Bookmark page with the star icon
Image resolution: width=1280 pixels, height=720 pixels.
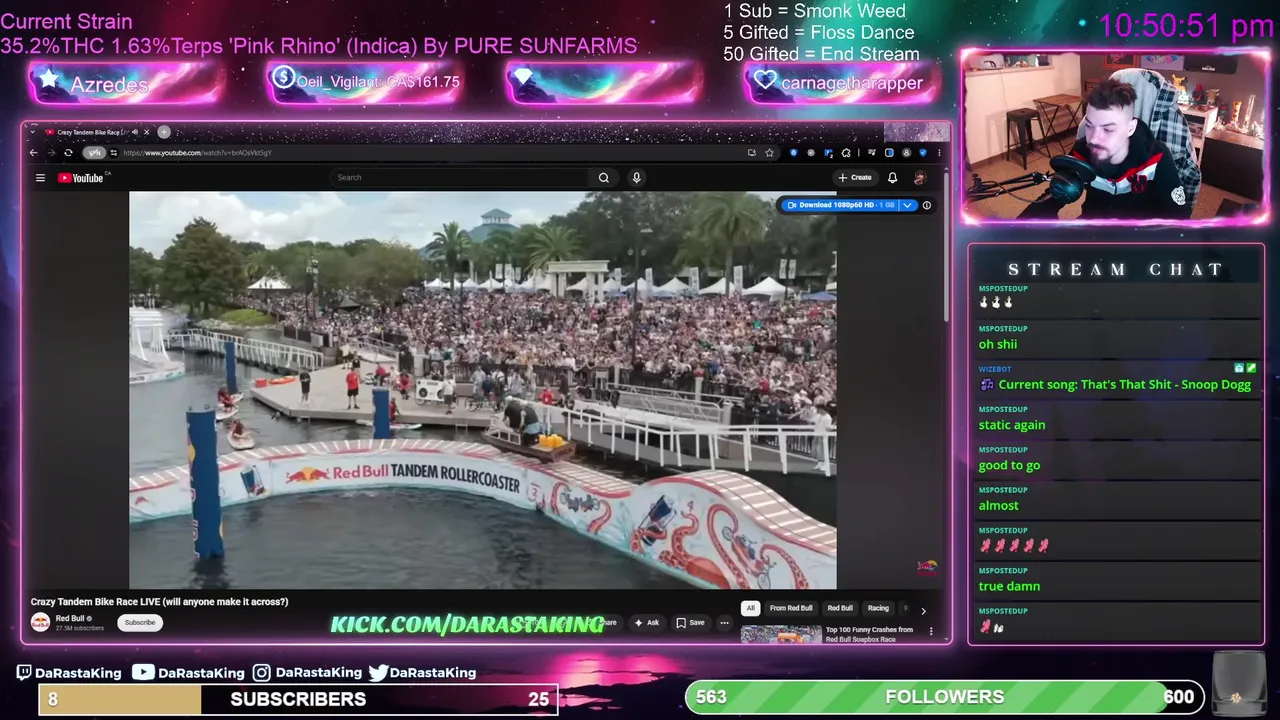(x=769, y=152)
